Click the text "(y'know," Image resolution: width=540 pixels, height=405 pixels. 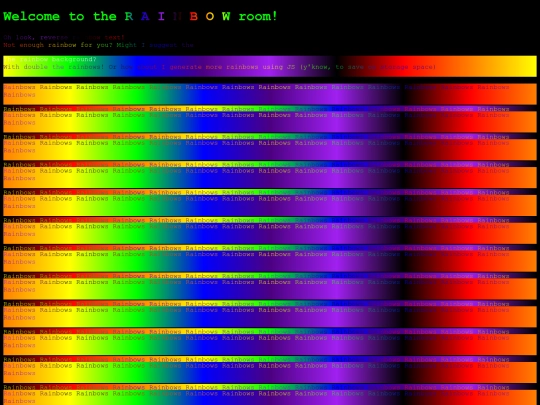point(315,67)
